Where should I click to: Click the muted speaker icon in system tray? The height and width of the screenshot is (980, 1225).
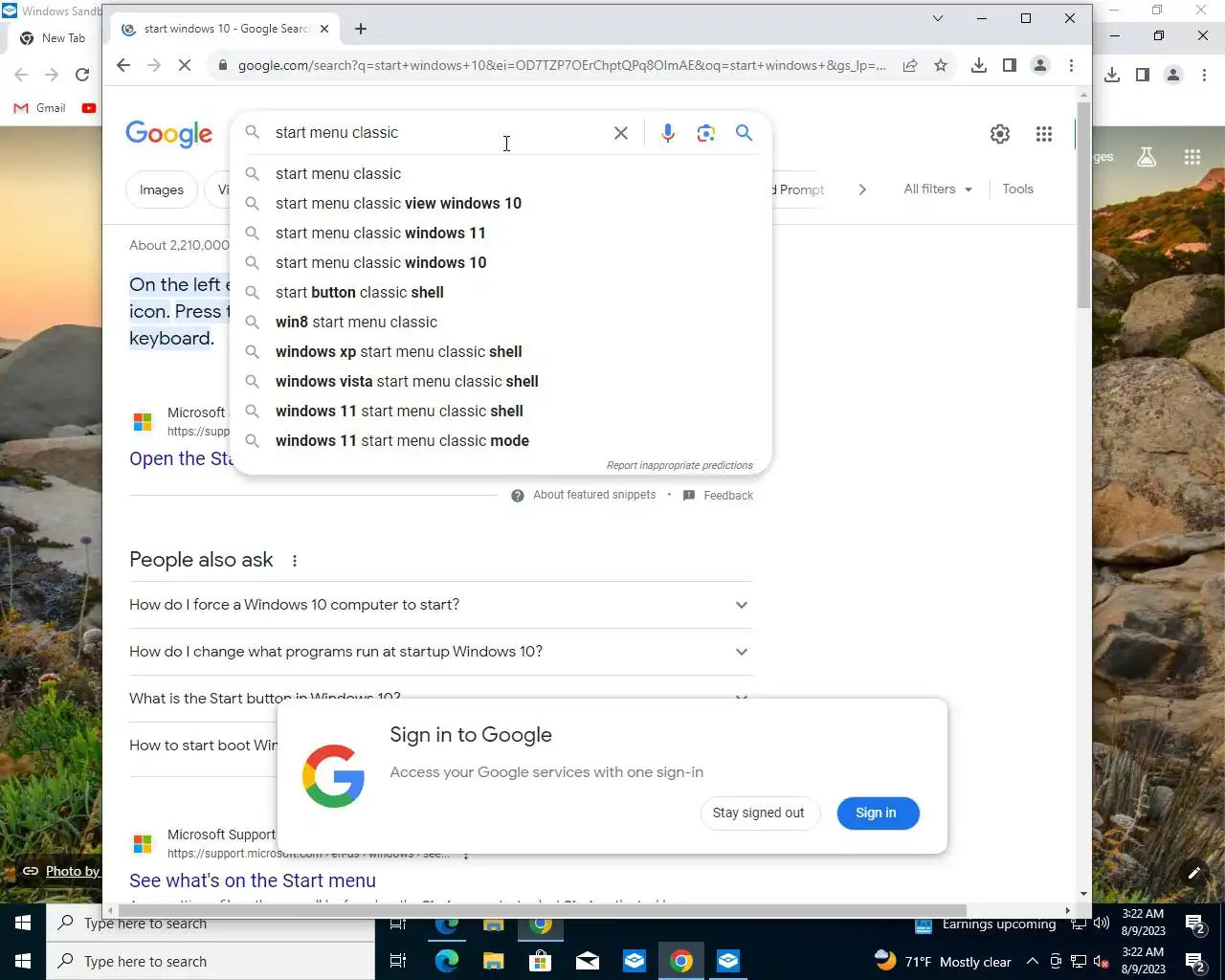pyautogui.click(x=1101, y=962)
